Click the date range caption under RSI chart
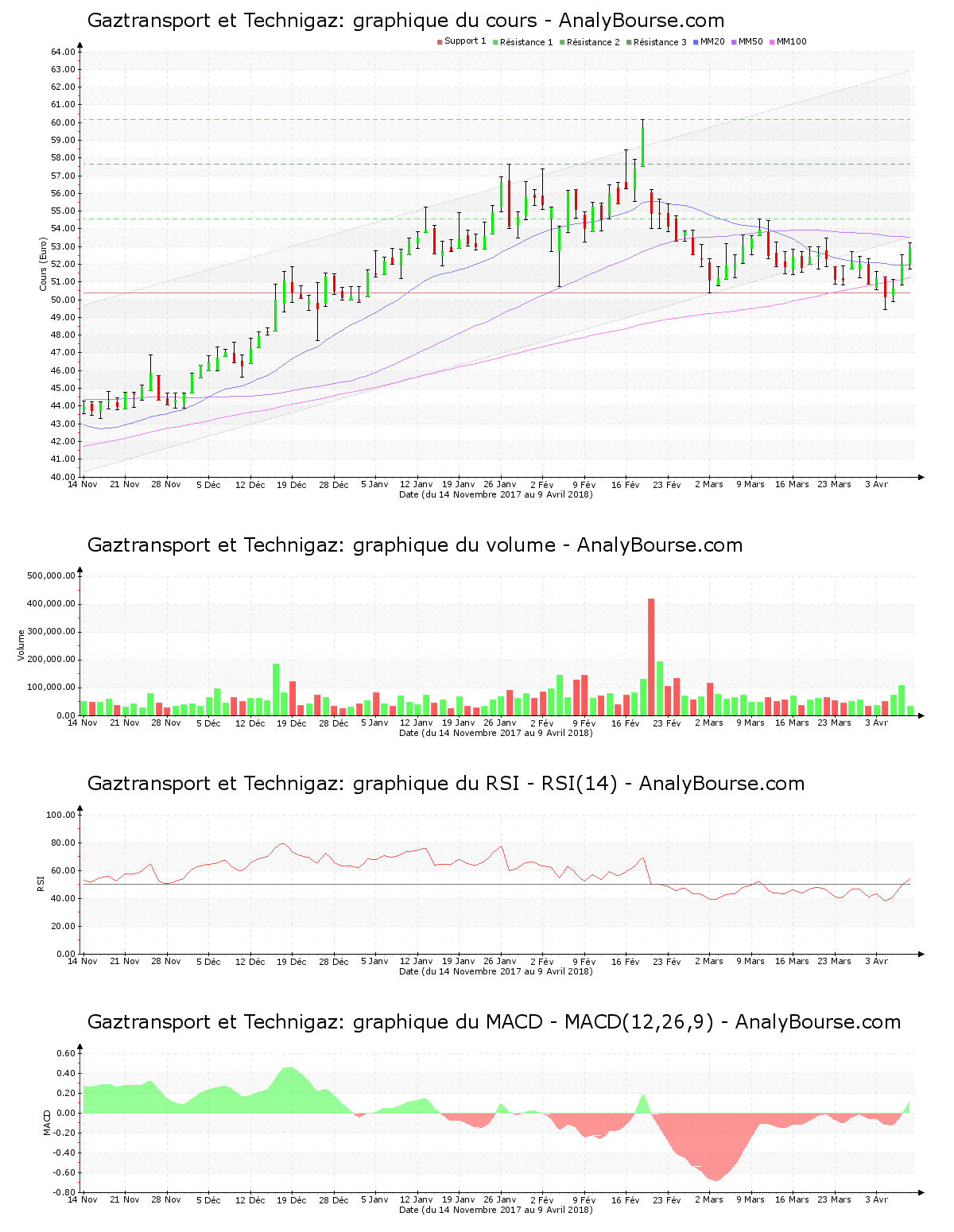954x1232 pixels. [495, 971]
